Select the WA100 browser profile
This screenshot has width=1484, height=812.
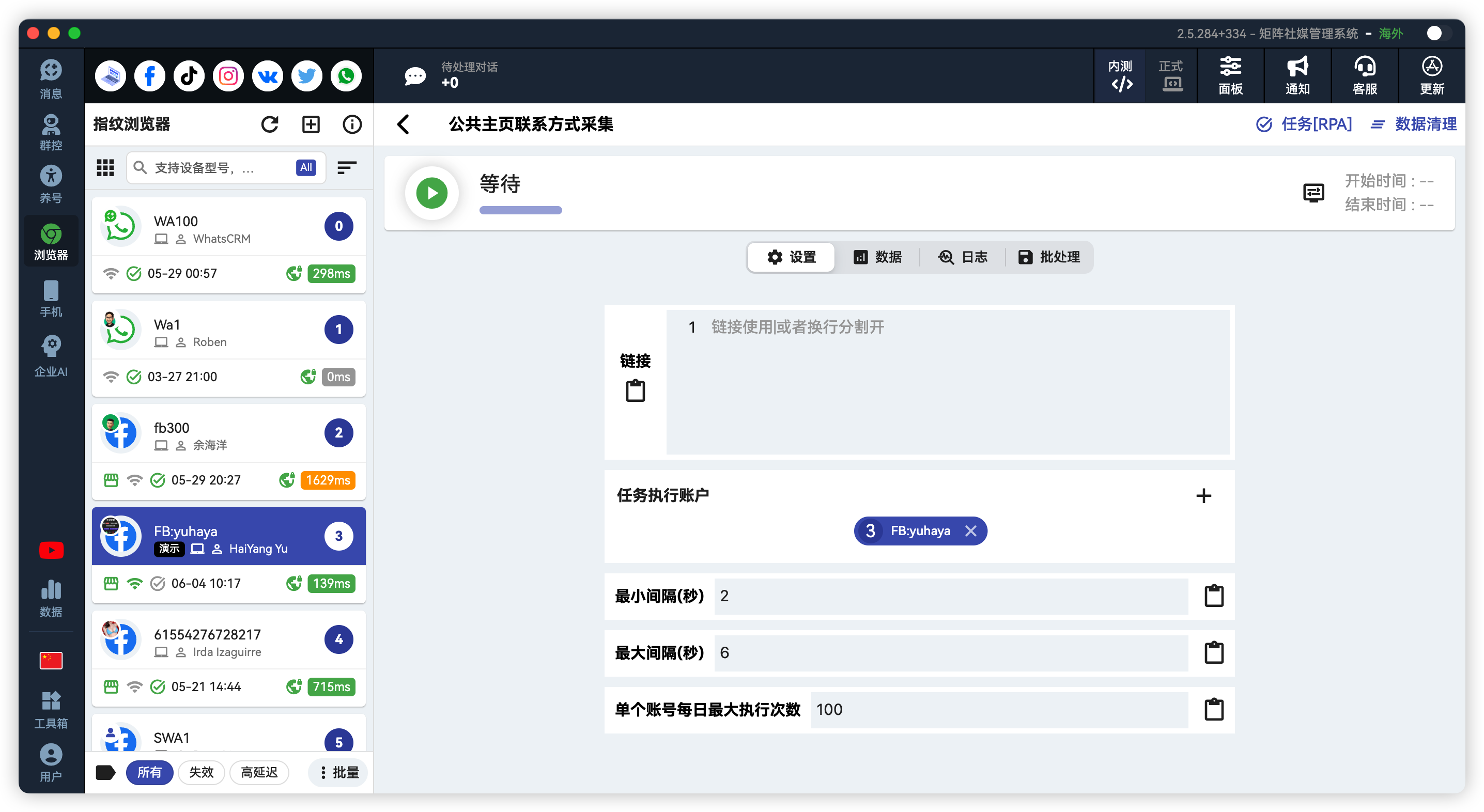pos(229,245)
